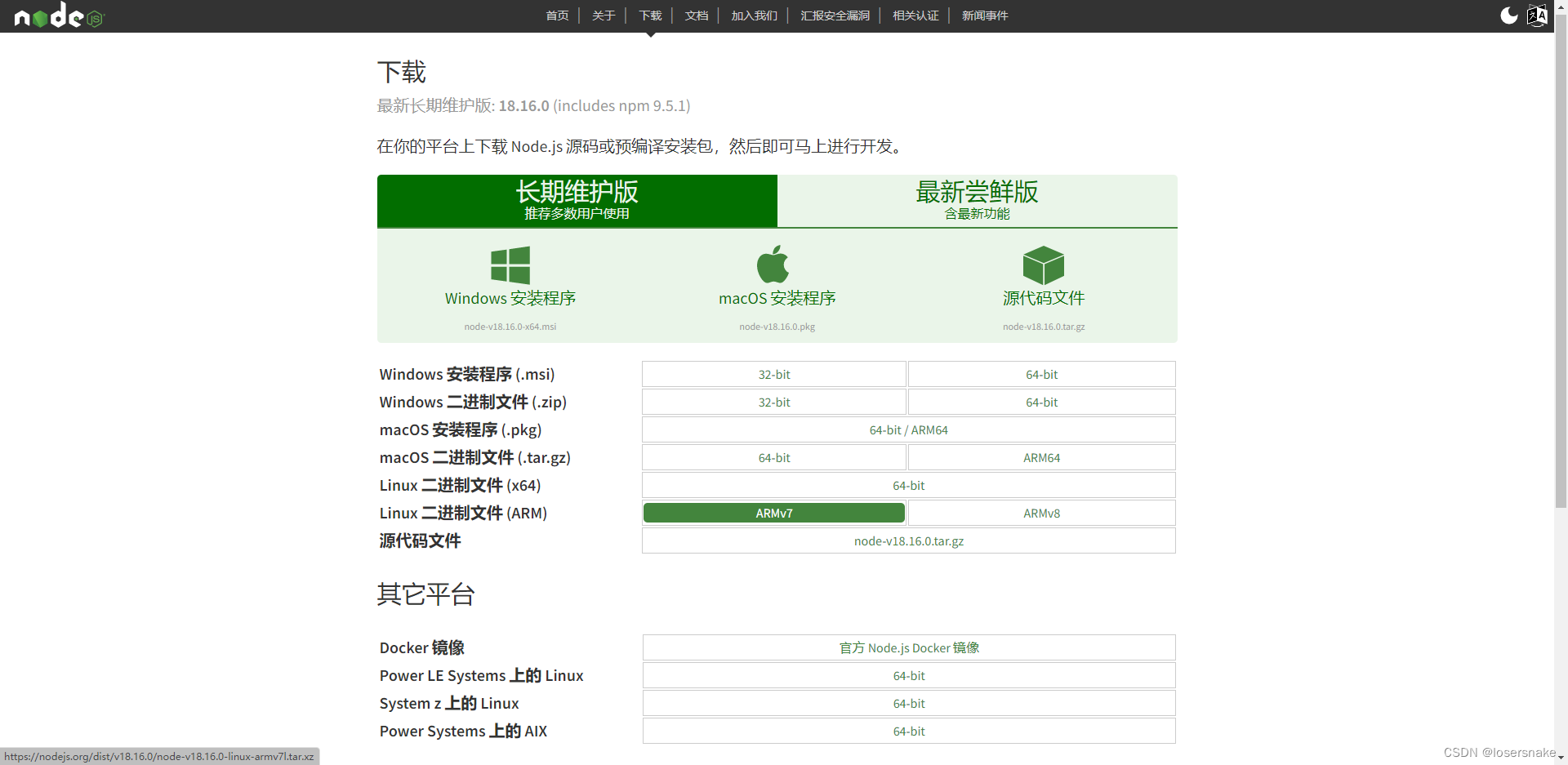Click the source code cube icon

pos(1044,265)
